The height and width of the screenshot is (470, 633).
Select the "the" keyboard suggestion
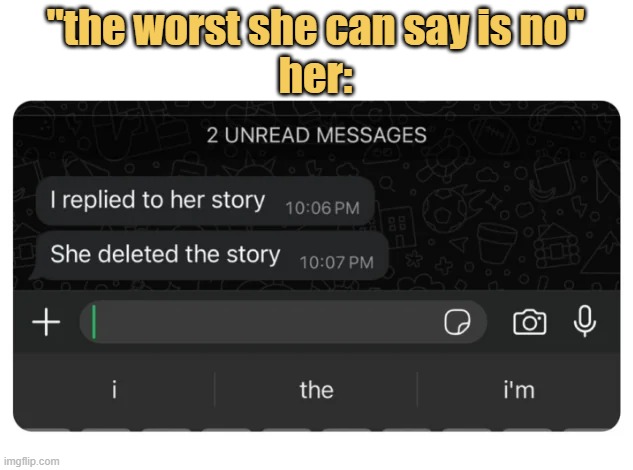pyautogui.click(x=316, y=390)
